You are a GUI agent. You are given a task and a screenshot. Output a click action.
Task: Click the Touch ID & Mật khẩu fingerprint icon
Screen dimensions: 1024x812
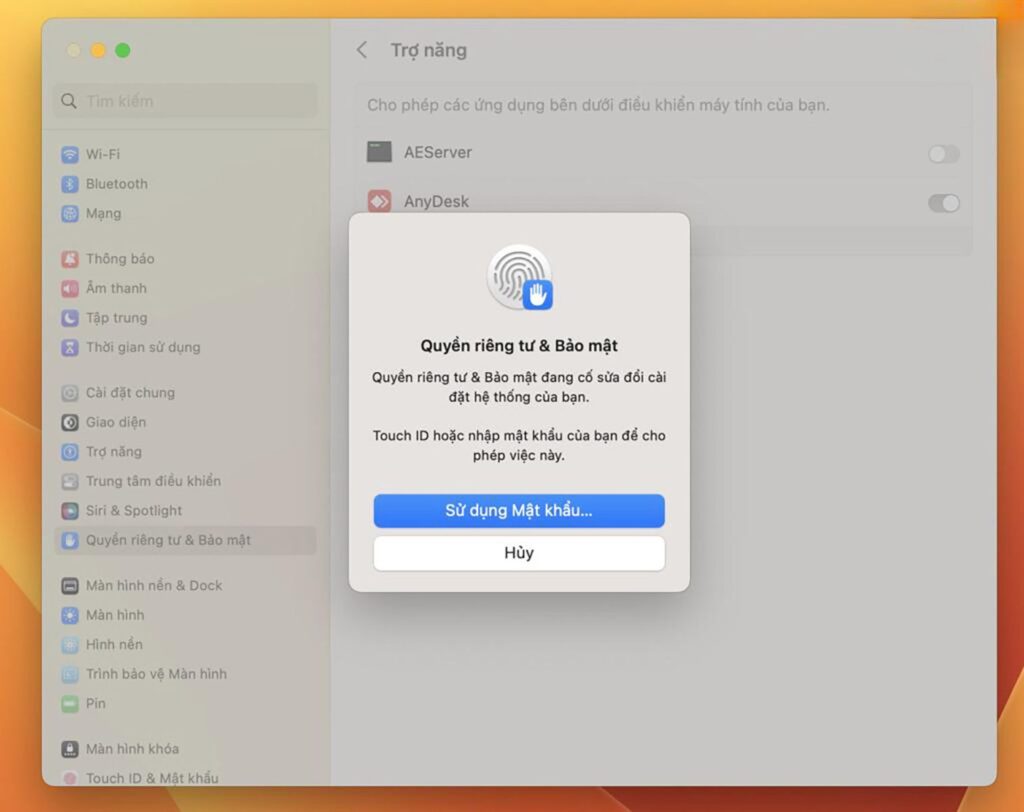(69, 778)
